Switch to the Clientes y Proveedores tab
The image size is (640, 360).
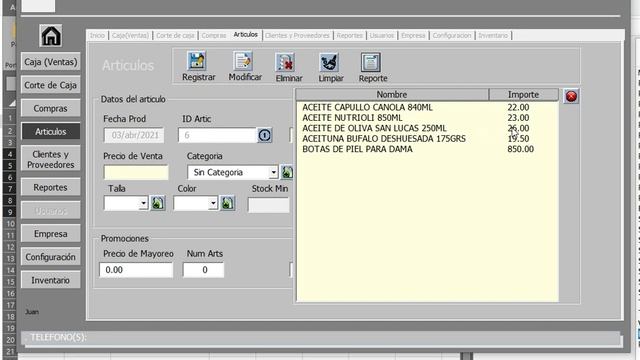click(x=297, y=36)
